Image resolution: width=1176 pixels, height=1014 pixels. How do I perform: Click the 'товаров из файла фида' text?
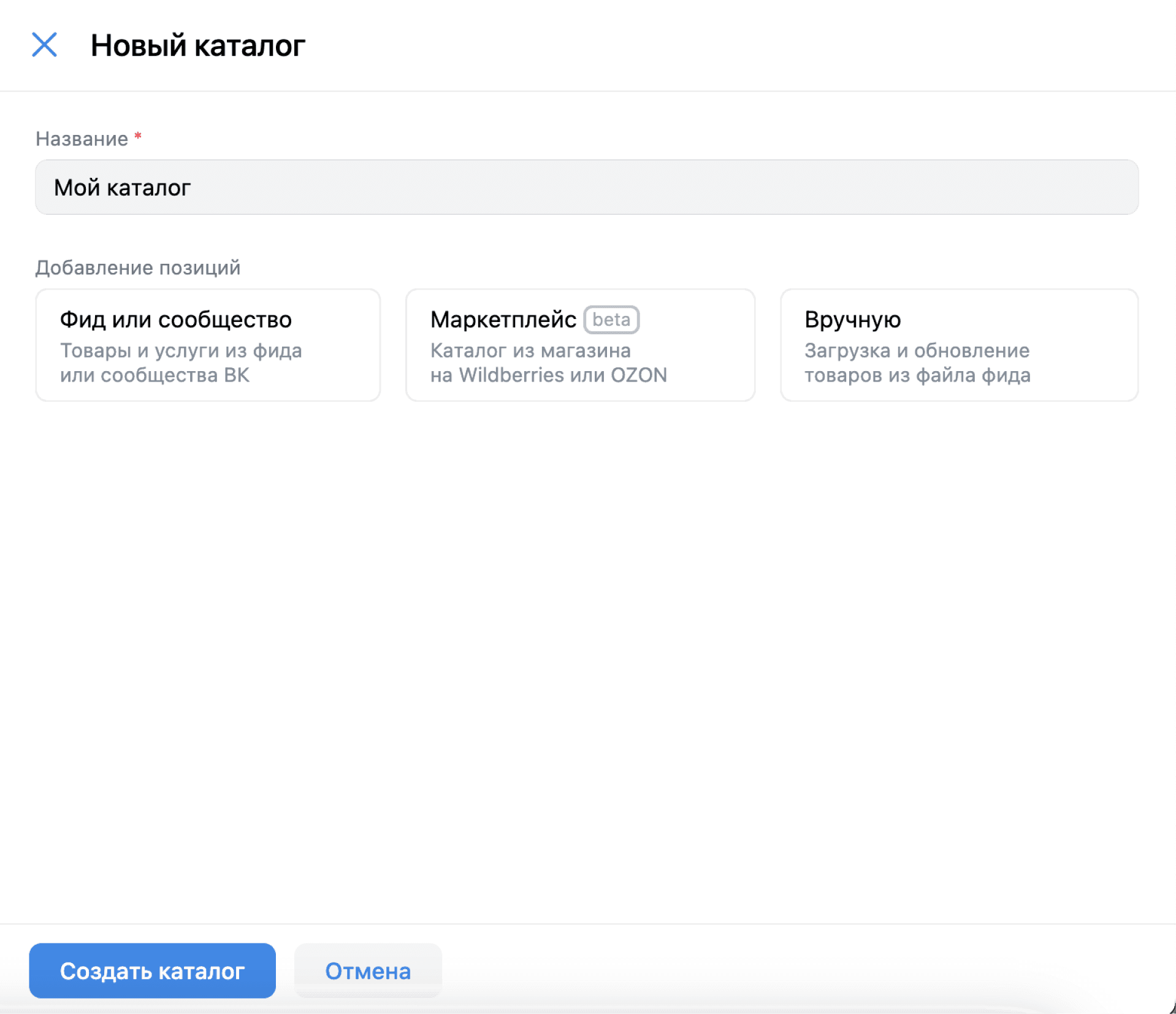point(917,375)
